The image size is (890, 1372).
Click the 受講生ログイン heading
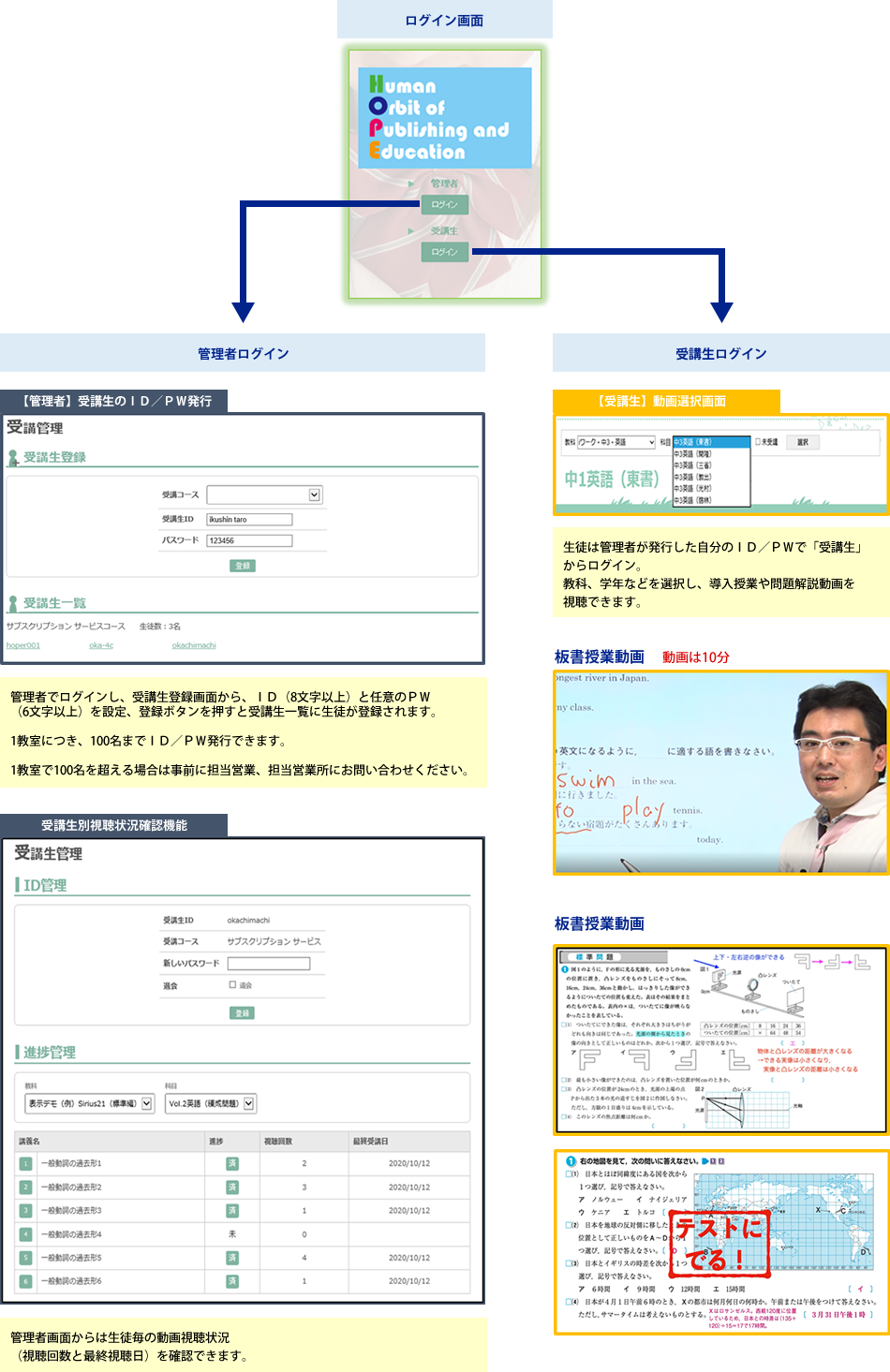720,353
